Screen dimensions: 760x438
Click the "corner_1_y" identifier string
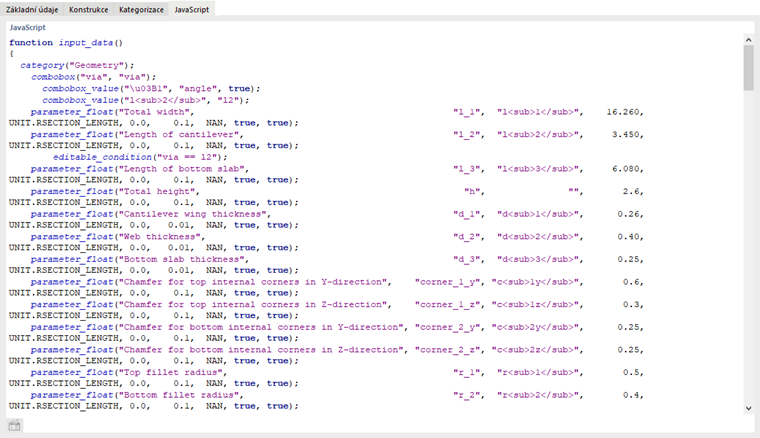click(447, 282)
